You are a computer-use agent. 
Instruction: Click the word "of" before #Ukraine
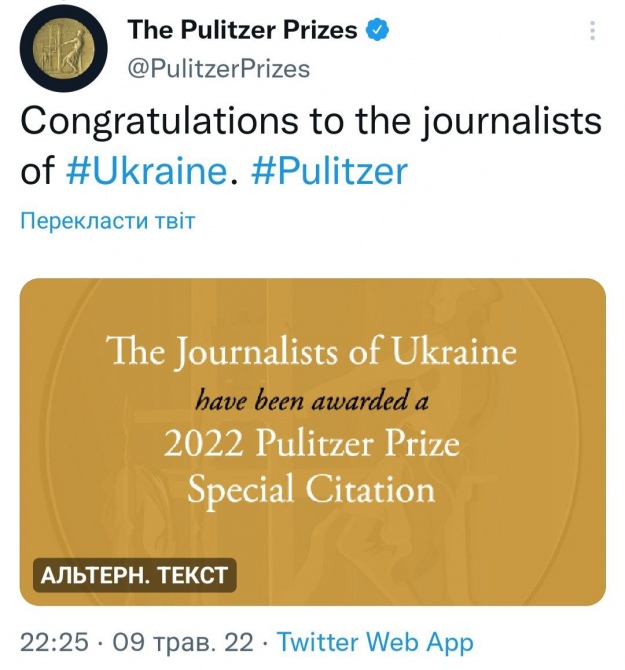coord(36,171)
